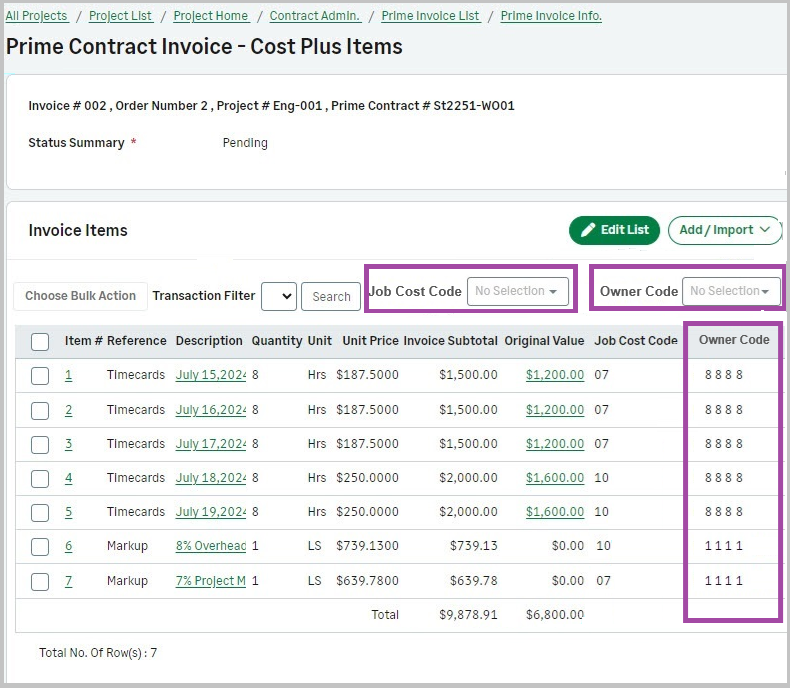Open item number 7 link

(x=69, y=581)
